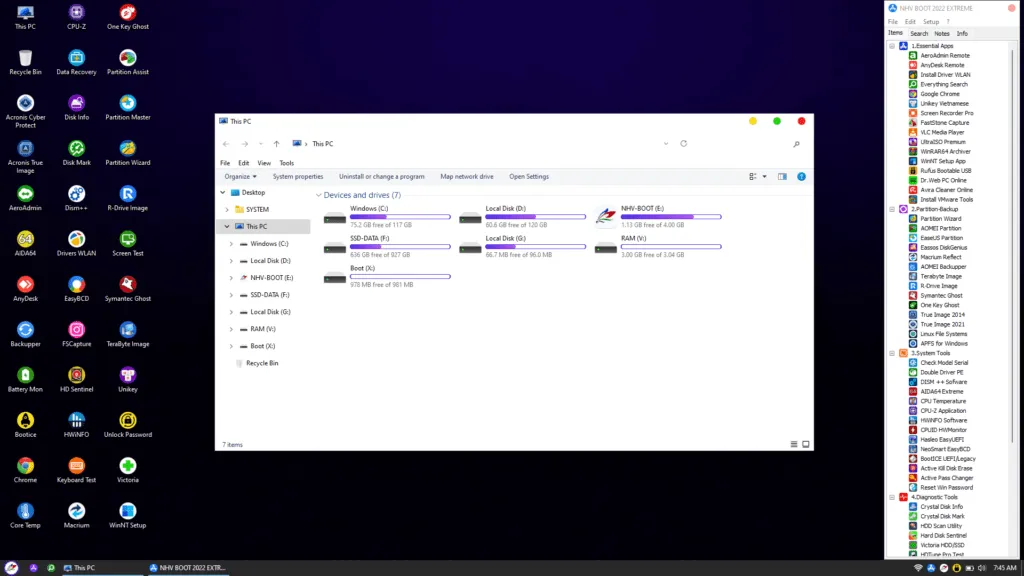Switch to the Notes tab in NHV Boot
The image size is (1024, 576).
(942, 34)
